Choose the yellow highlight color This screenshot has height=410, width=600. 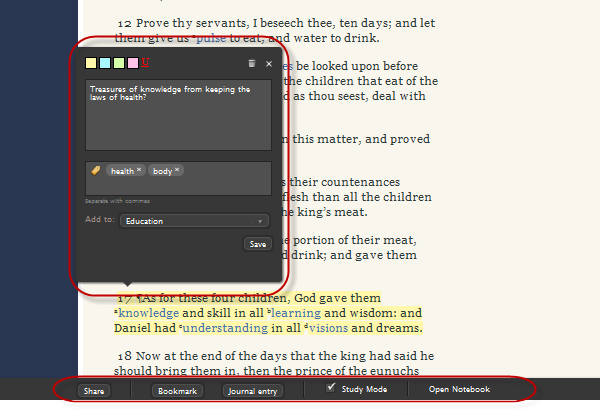(x=91, y=63)
